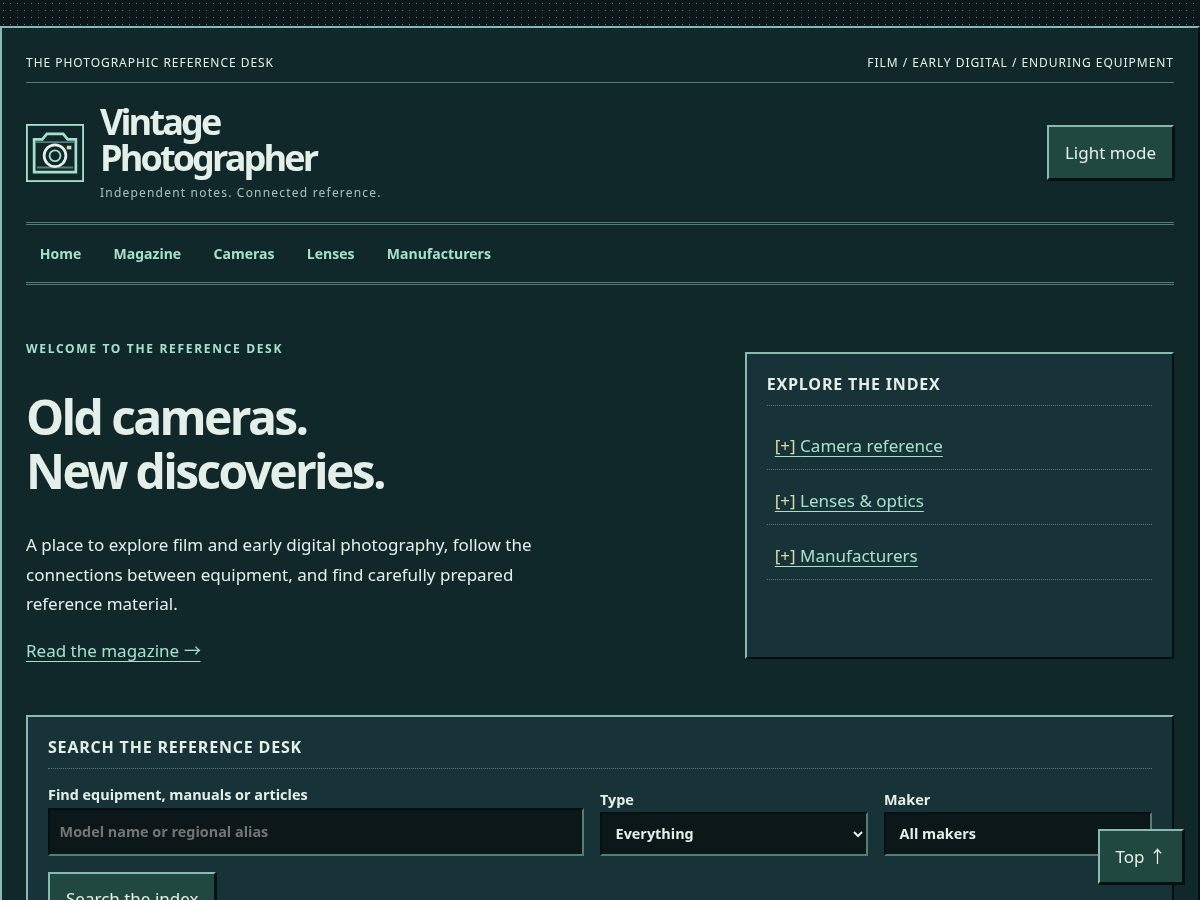Focus the Model name search field
Viewport: 1200px width, 900px height.
[x=316, y=832]
